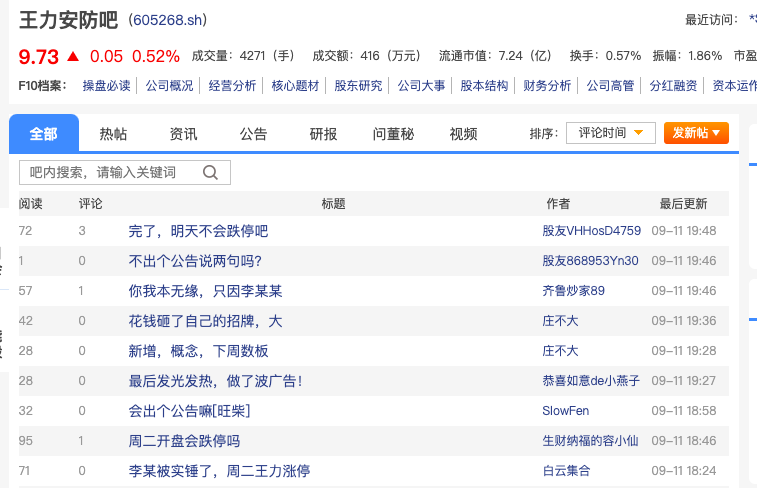Switch to the 问董秘 tab
The width and height of the screenshot is (757, 488).
tap(393, 134)
